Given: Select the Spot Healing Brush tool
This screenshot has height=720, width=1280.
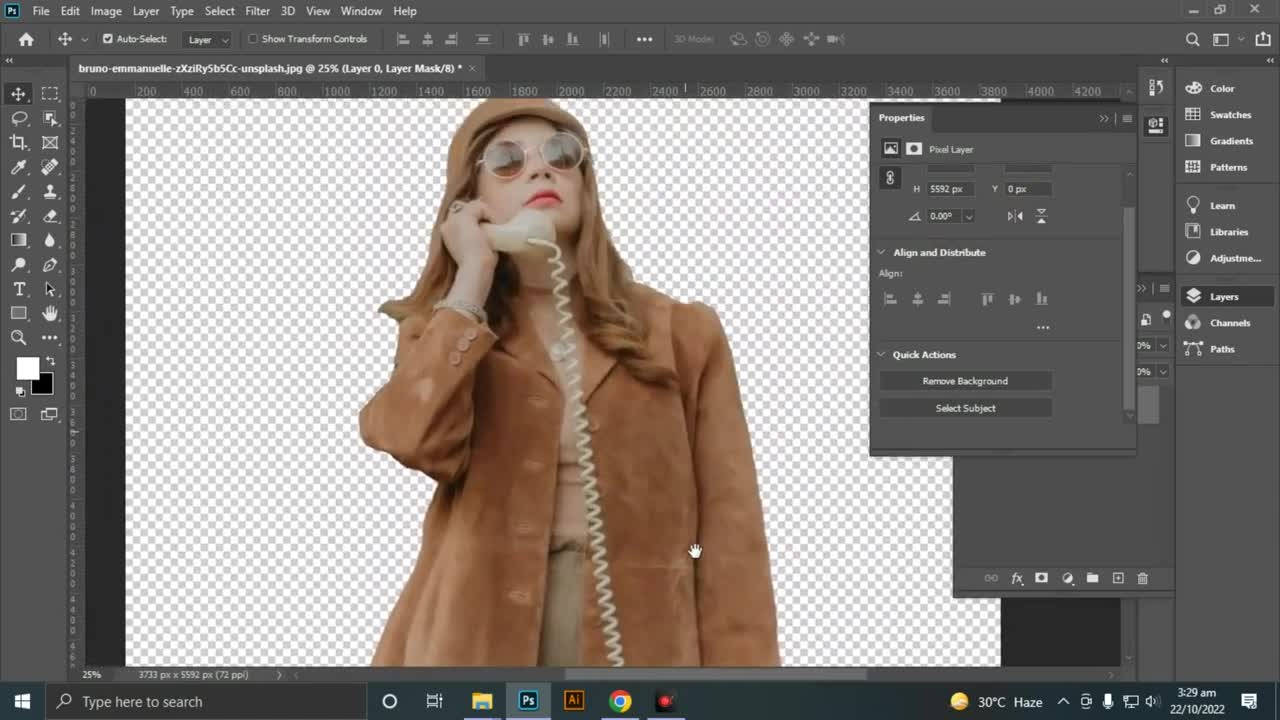Looking at the screenshot, I should [50, 167].
